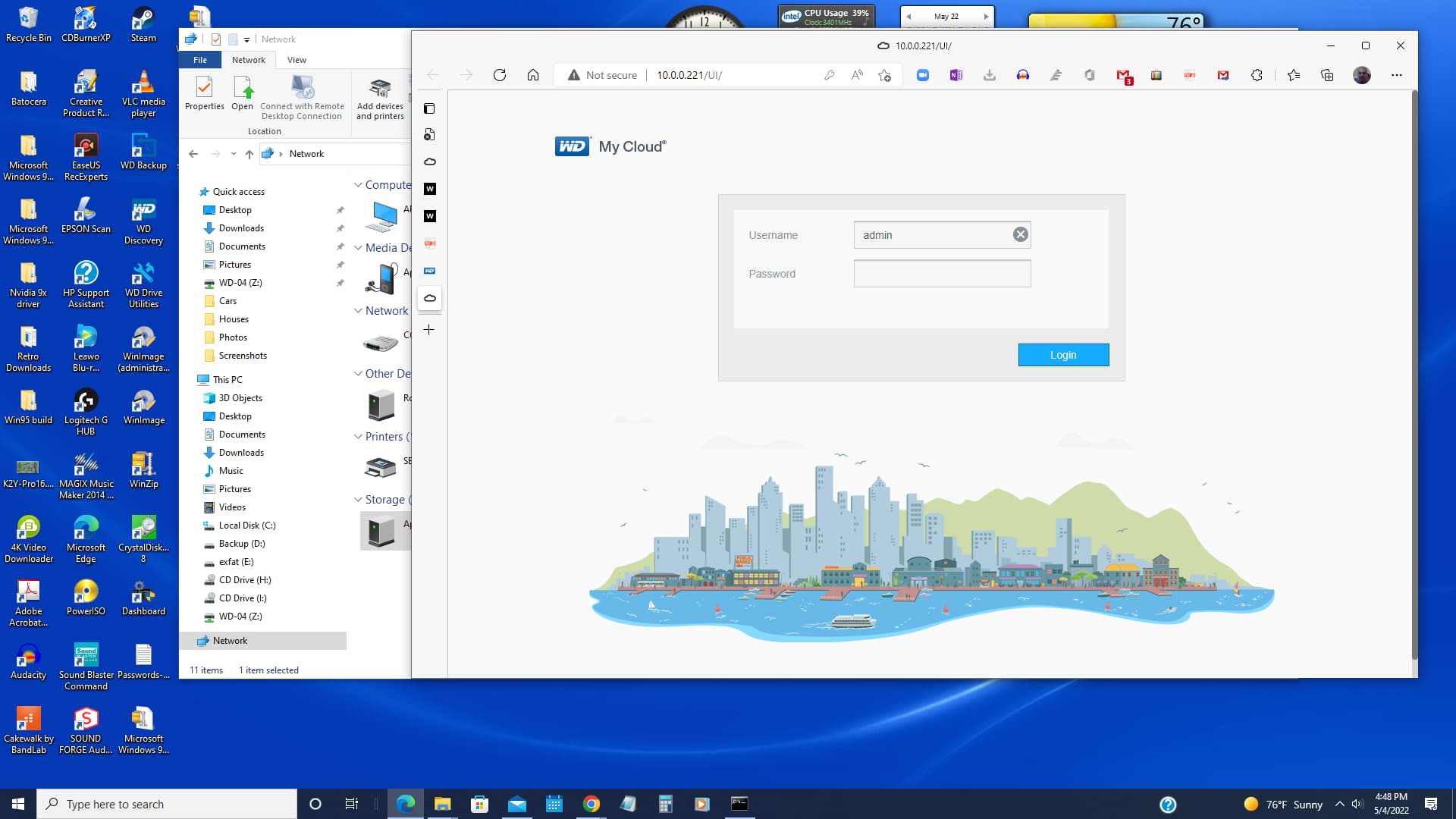Image resolution: width=1456 pixels, height=819 pixels.
Task: Open the saved password key icon
Action: pos(829,75)
